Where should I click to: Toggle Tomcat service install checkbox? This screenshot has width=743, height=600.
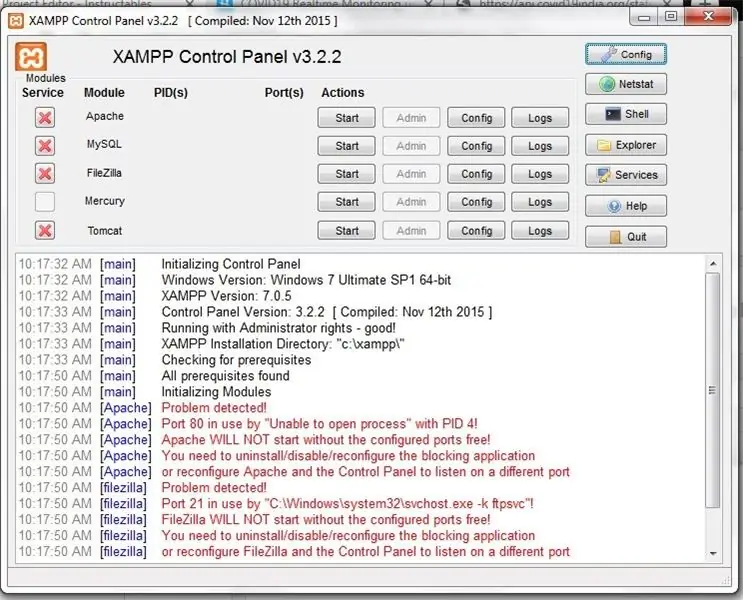coord(45,231)
